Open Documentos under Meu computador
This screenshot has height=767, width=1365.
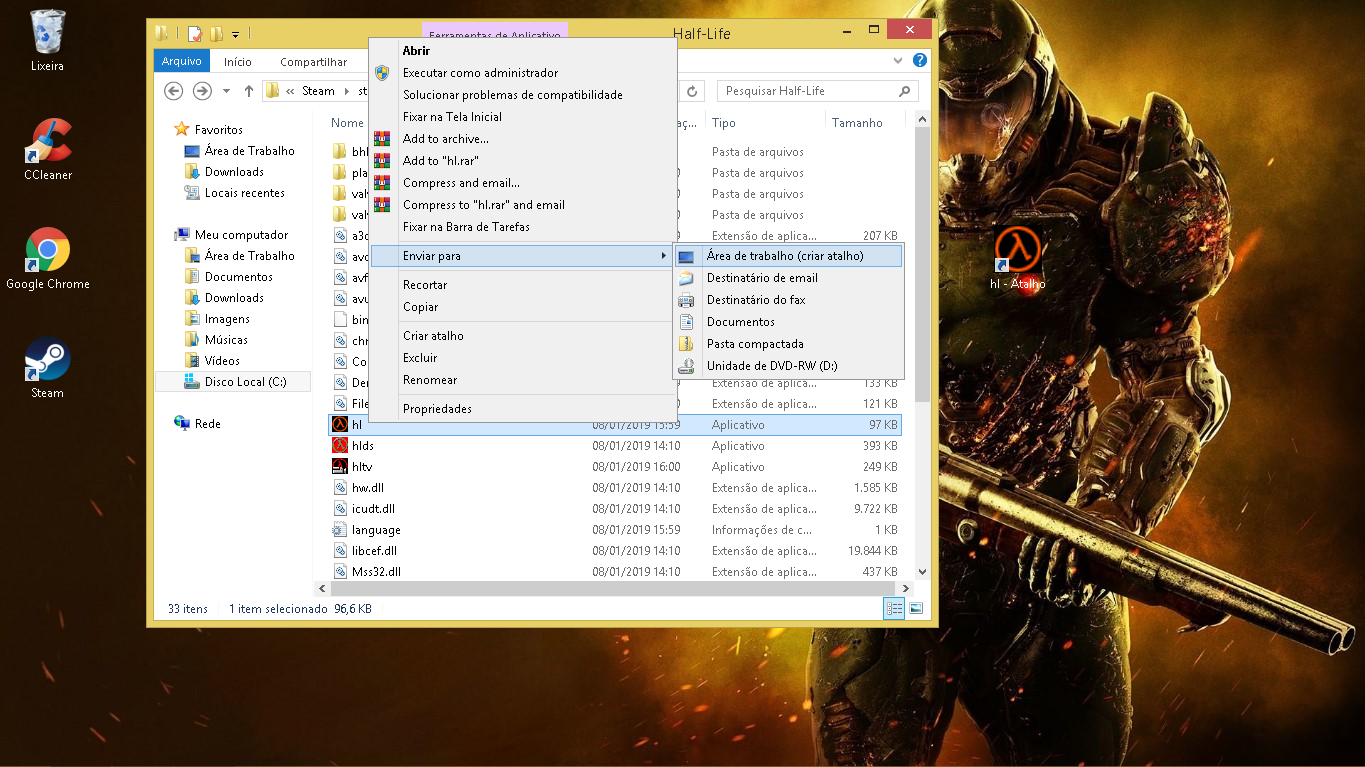pyautogui.click(x=229, y=277)
